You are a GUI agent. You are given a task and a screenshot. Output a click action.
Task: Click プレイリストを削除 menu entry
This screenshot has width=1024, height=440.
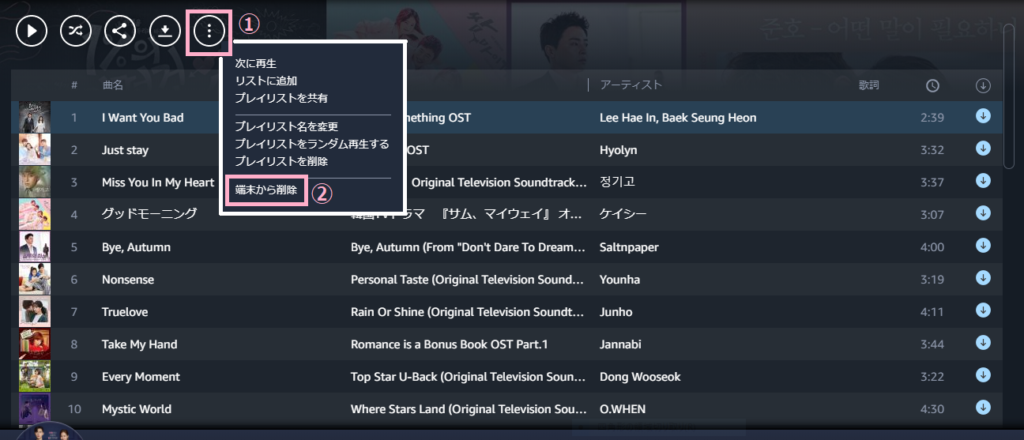(281, 161)
